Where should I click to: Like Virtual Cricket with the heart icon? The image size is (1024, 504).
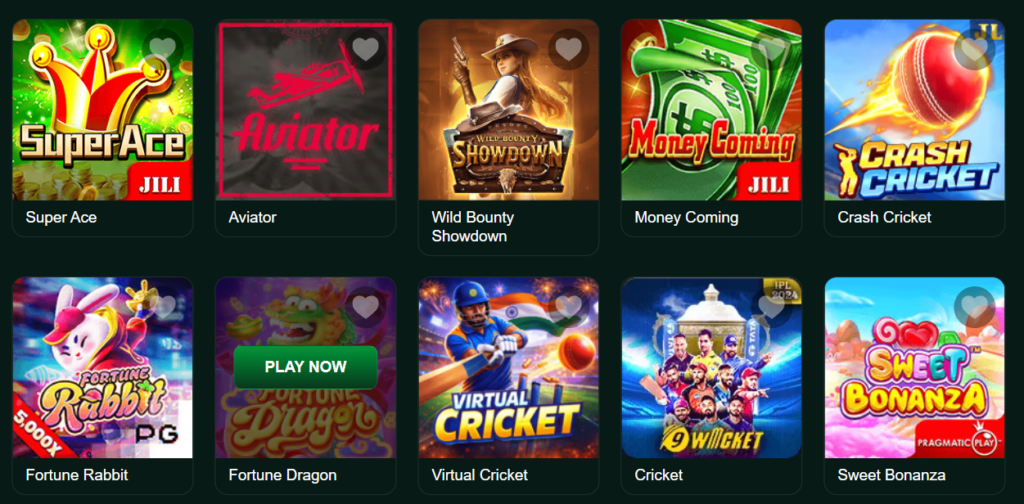569,306
